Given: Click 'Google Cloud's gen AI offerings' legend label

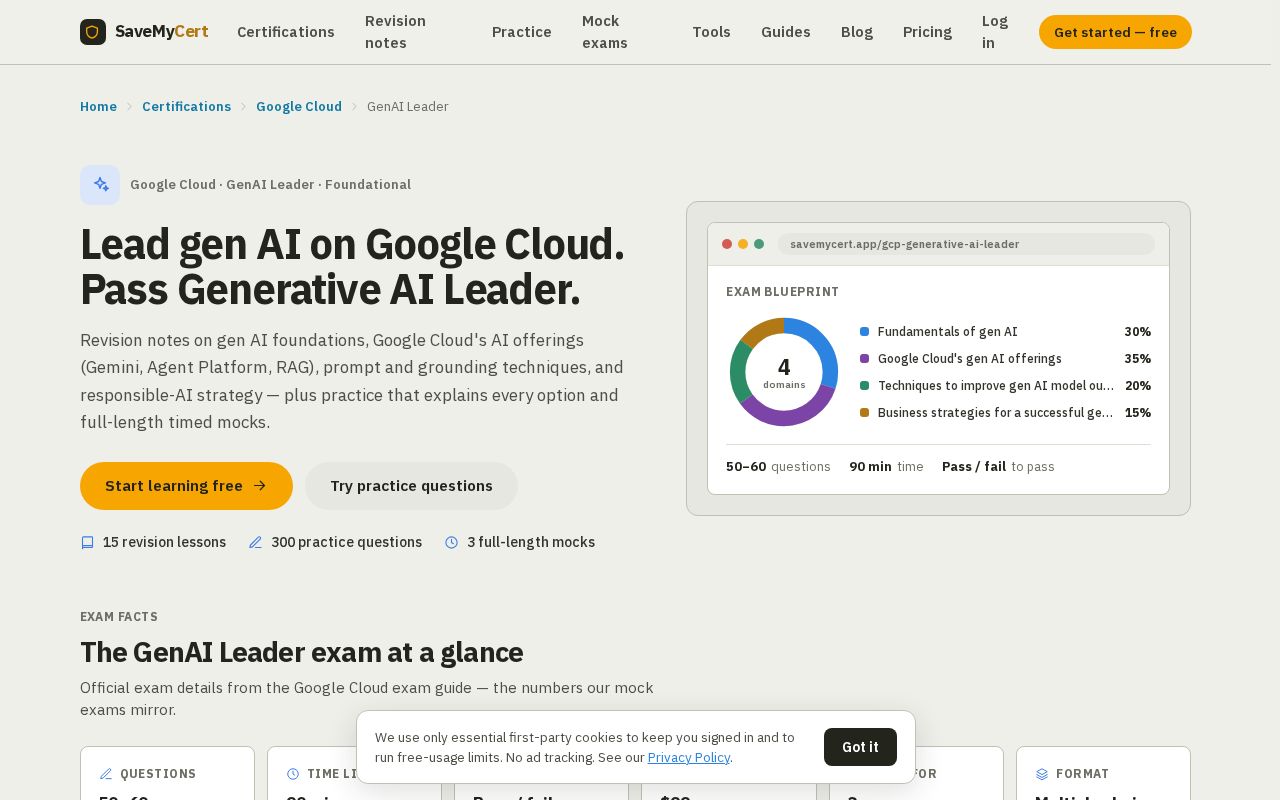Looking at the screenshot, I should [x=969, y=359].
